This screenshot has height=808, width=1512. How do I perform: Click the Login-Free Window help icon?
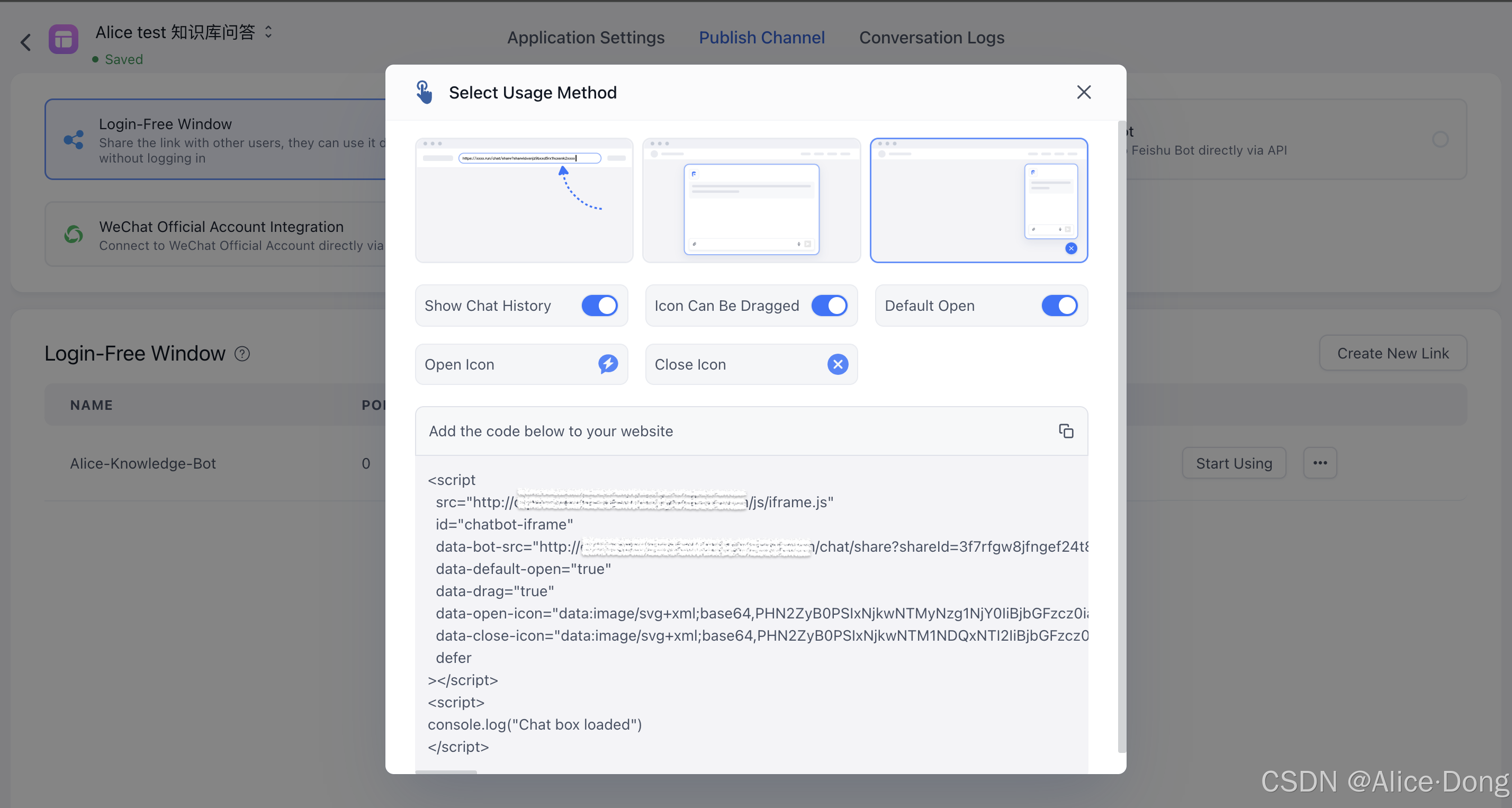pos(242,354)
